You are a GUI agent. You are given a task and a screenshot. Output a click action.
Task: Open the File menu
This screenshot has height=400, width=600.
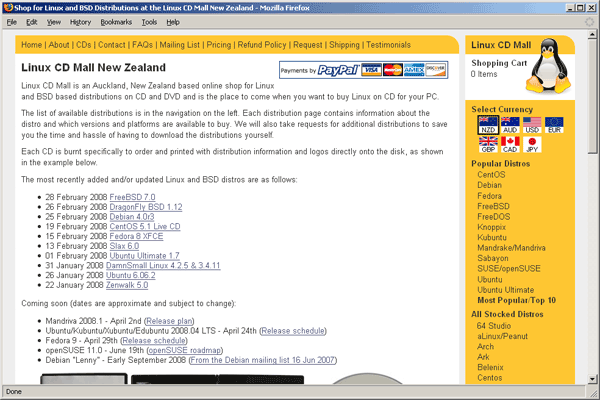pyautogui.click(x=11, y=22)
